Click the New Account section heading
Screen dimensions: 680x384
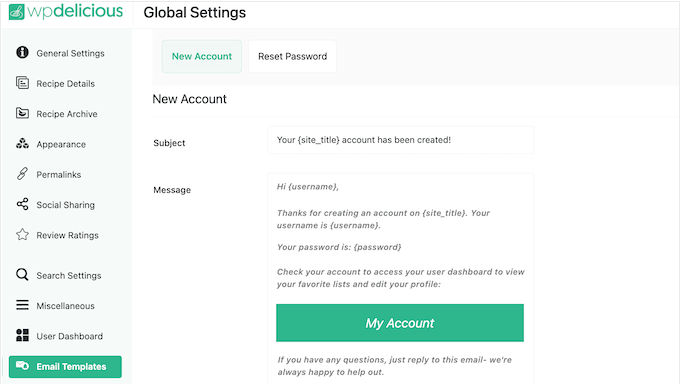coord(190,99)
